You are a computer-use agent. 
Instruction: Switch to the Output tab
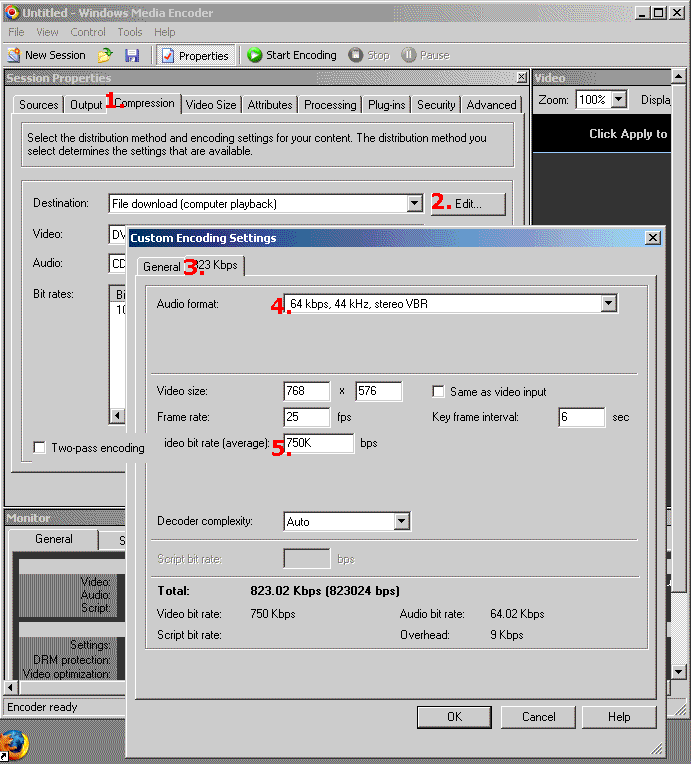point(86,105)
